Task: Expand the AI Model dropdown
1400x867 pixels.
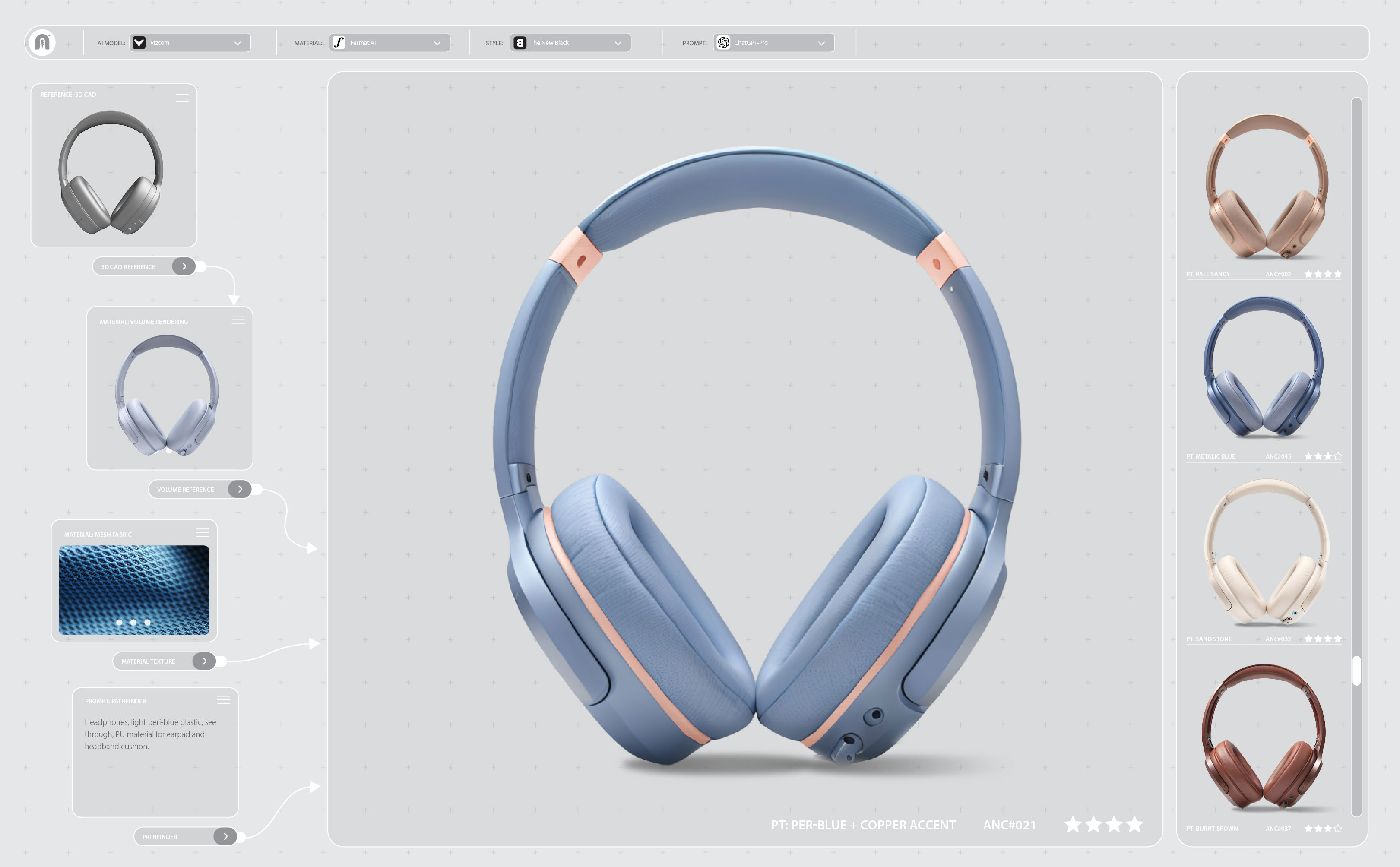Action: click(x=238, y=44)
